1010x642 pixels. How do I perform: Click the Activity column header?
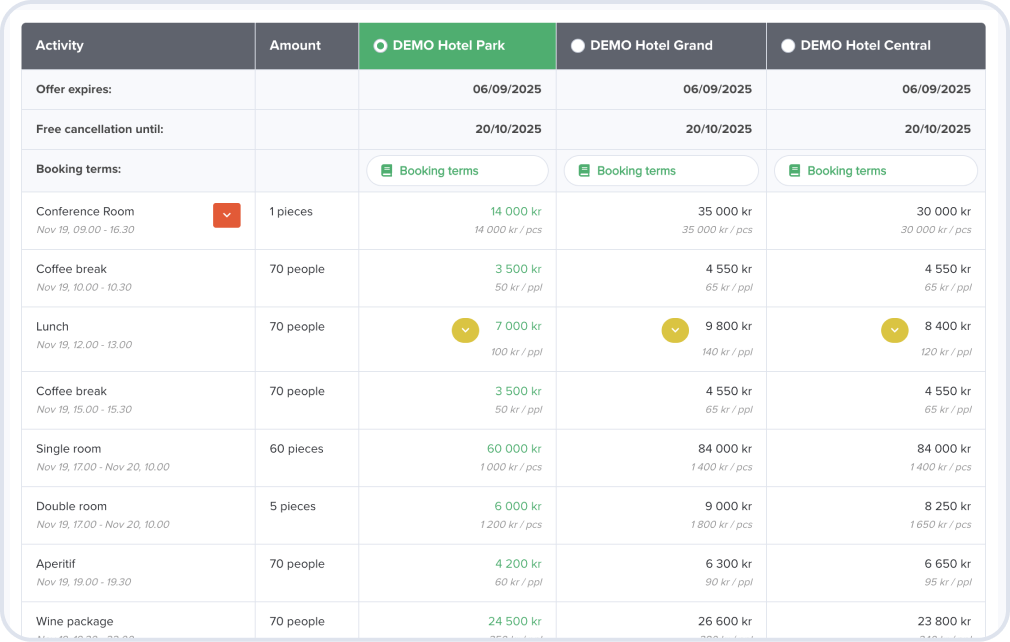[60, 46]
